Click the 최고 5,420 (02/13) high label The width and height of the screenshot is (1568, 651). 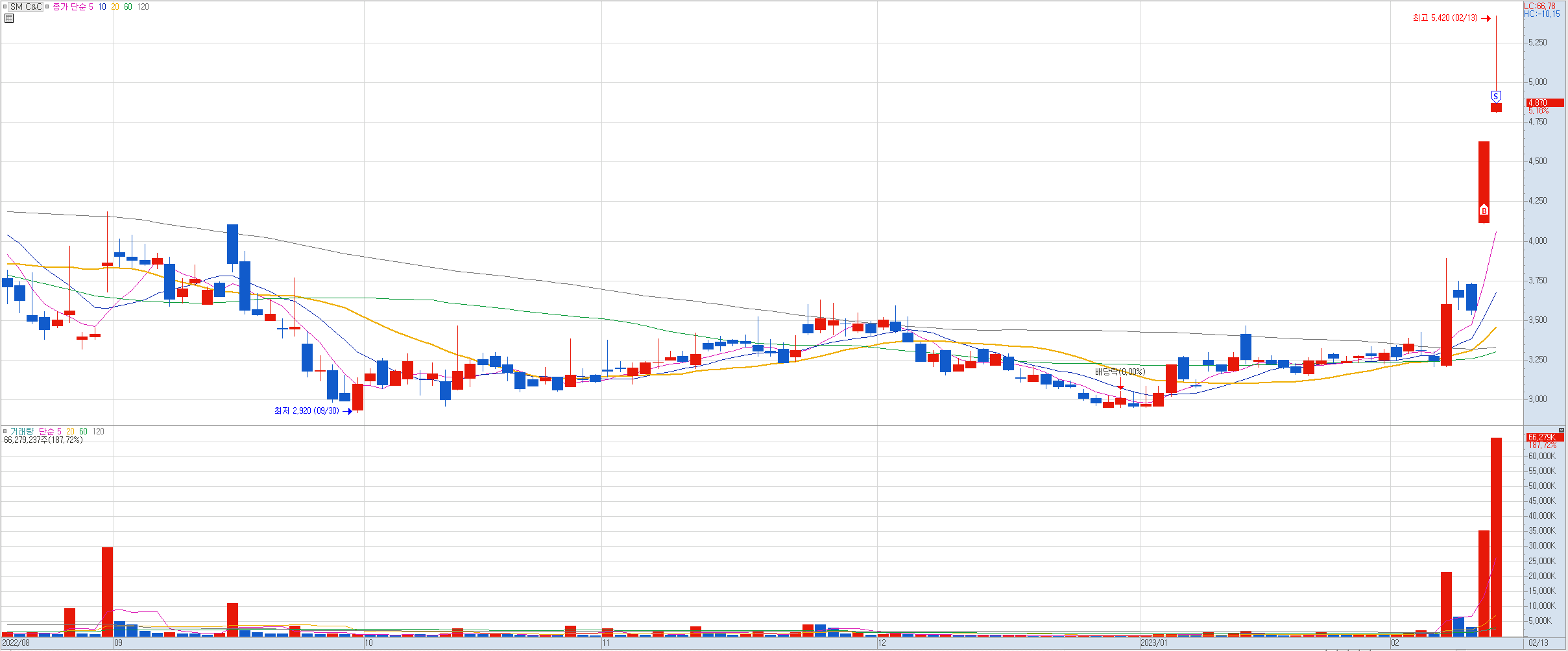pos(1445,18)
